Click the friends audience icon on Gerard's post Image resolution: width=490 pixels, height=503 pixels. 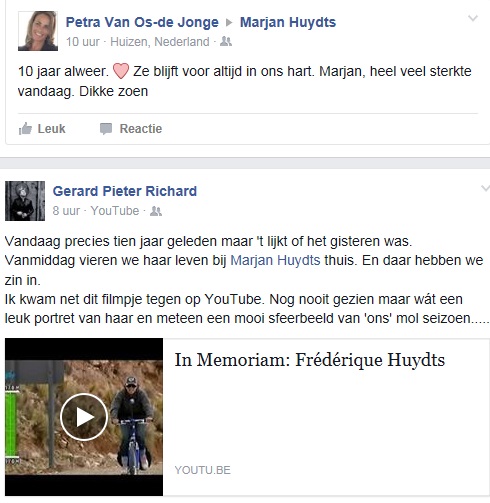coord(156,211)
